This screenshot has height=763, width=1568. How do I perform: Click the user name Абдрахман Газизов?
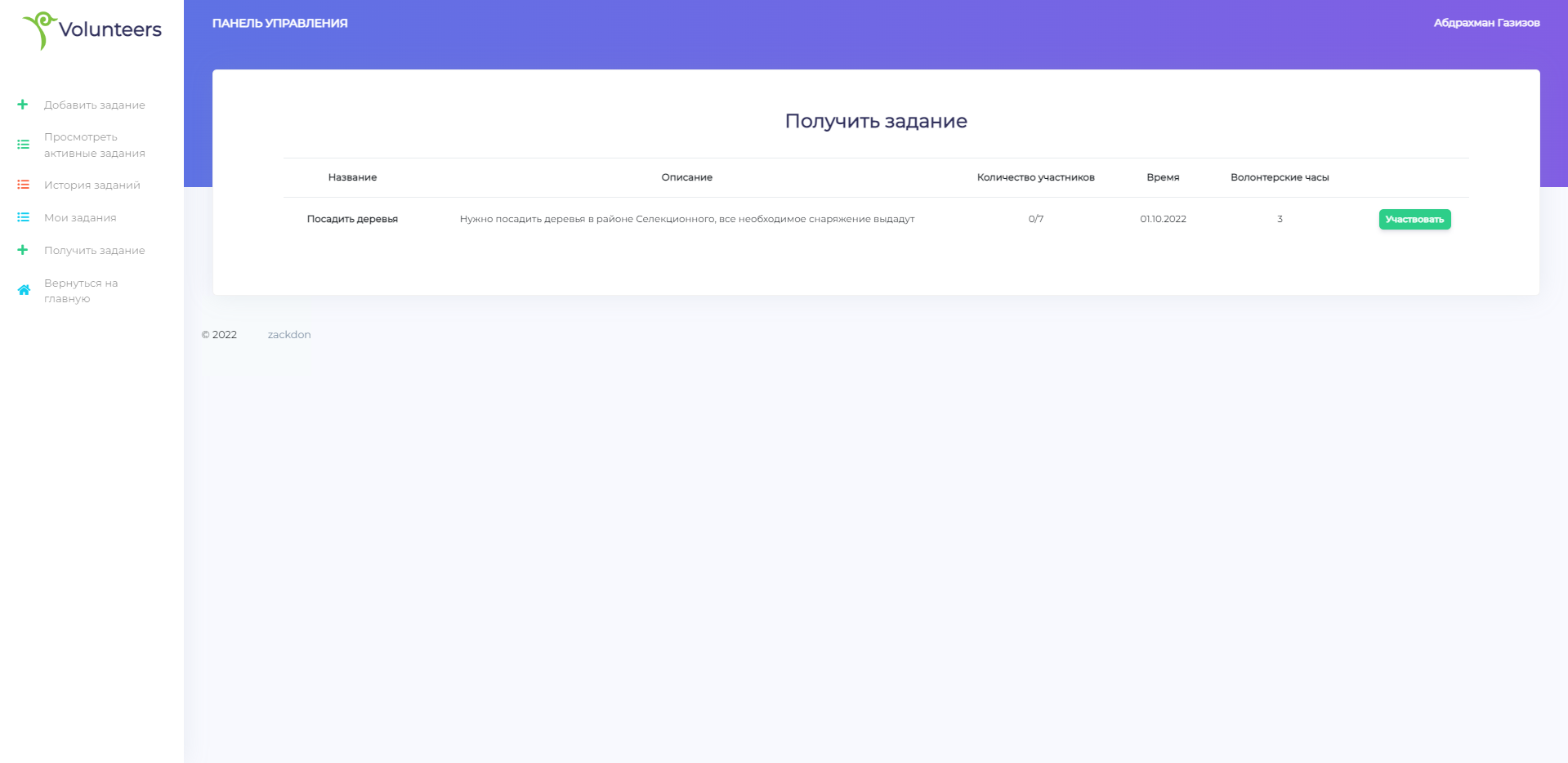pyautogui.click(x=1486, y=23)
